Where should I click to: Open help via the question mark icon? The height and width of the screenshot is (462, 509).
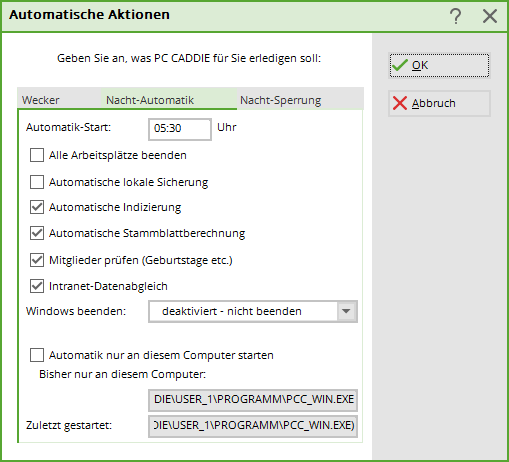pyautogui.click(x=456, y=16)
